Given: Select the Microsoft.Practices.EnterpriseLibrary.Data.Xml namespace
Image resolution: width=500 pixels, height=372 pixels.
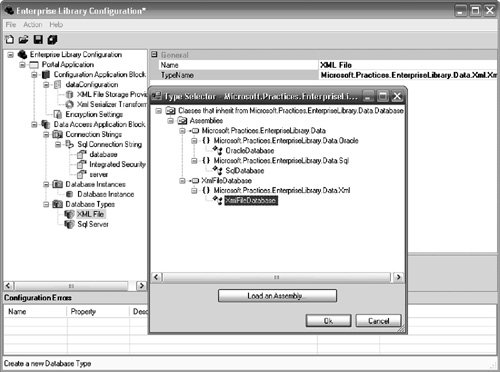Looking at the screenshot, I should click(282, 190).
